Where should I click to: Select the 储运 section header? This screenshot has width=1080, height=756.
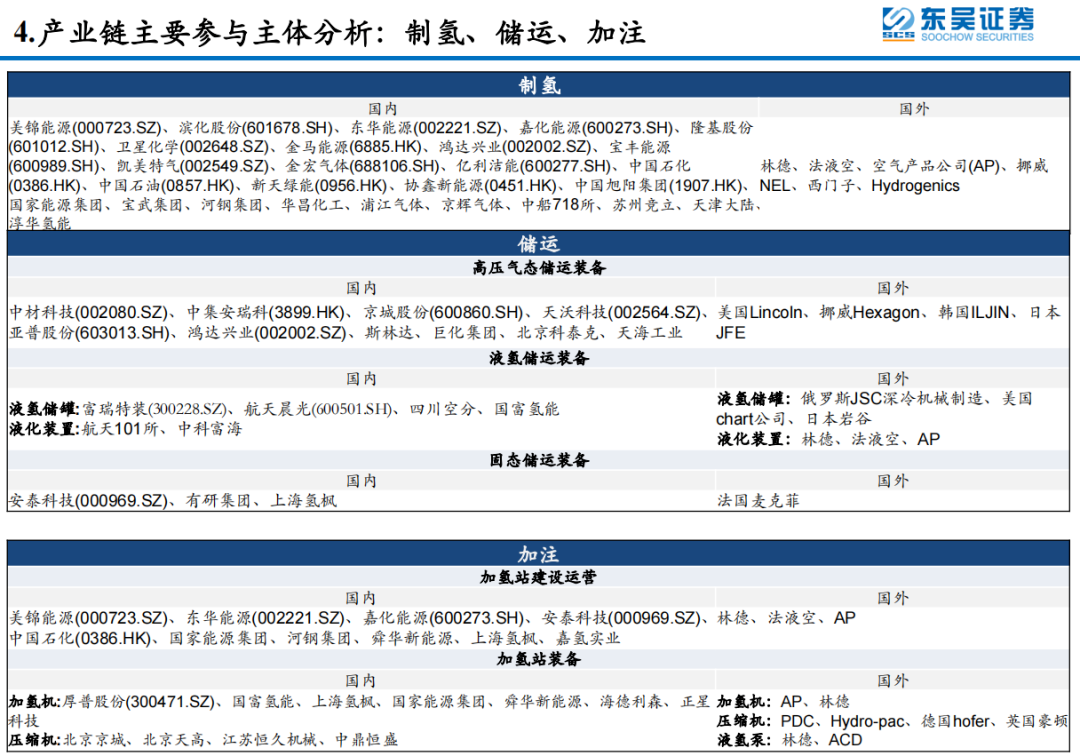point(540,244)
